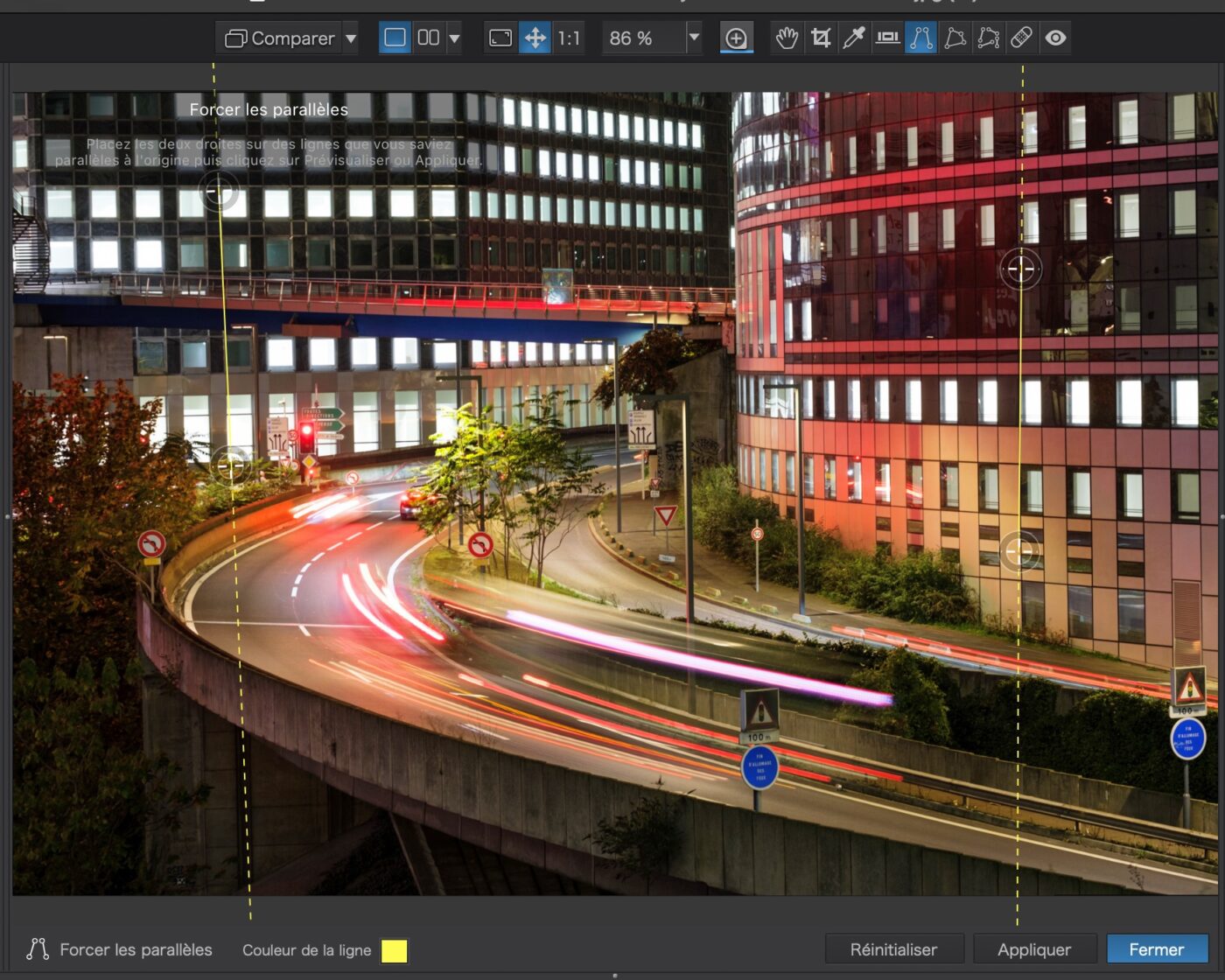The height and width of the screenshot is (980, 1225).
Task: Pick the white balance eyedropper tool
Action: pos(853,38)
